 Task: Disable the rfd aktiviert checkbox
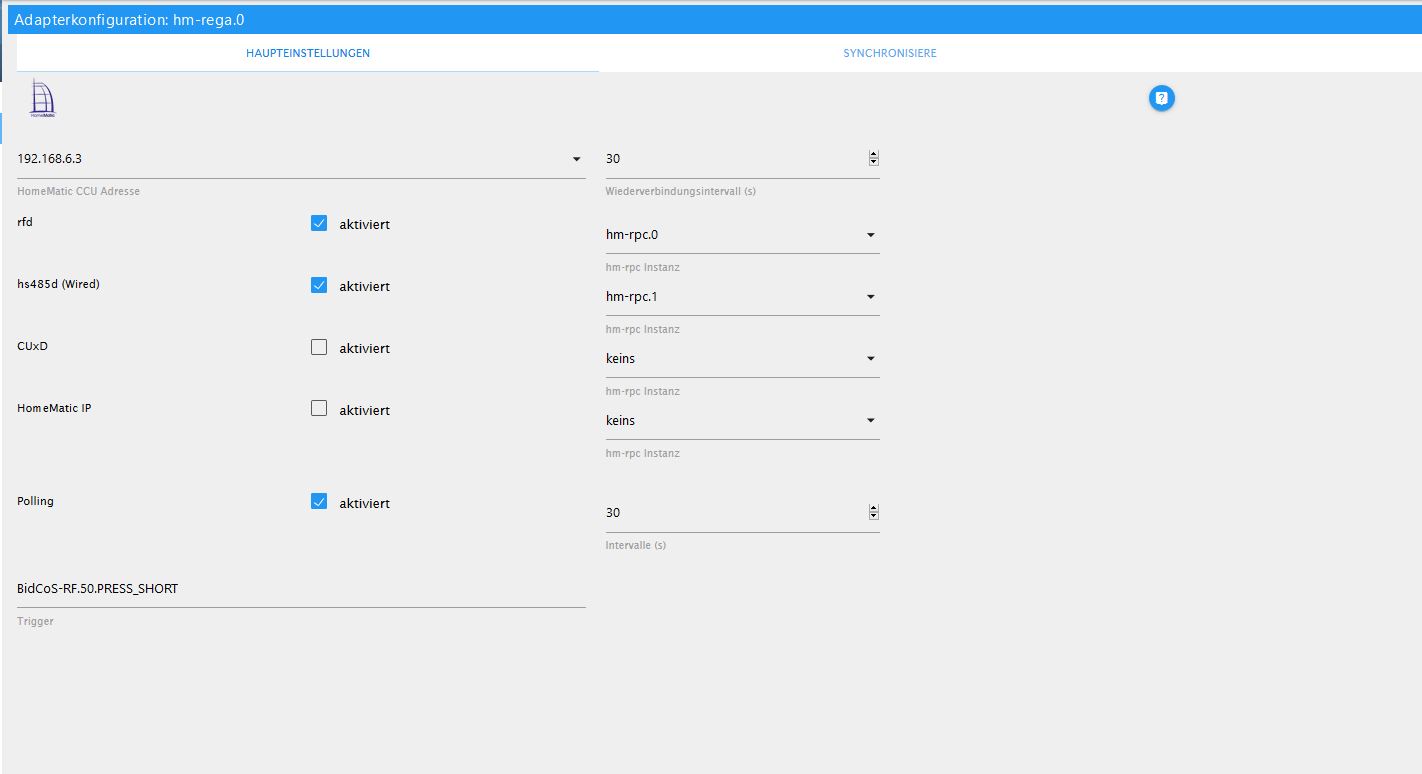click(x=319, y=224)
